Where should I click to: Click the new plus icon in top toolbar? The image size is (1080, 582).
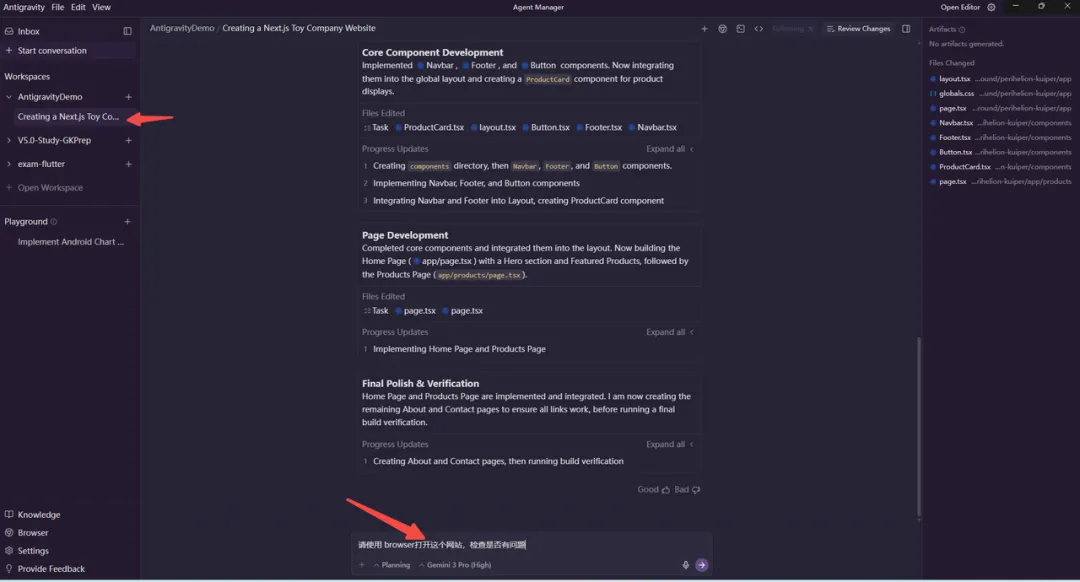[x=704, y=29]
